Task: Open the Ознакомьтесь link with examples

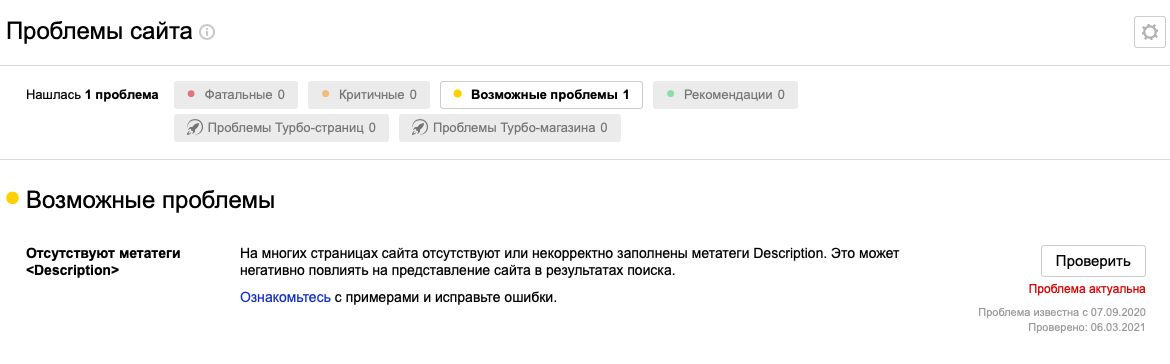Action: coord(285,298)
